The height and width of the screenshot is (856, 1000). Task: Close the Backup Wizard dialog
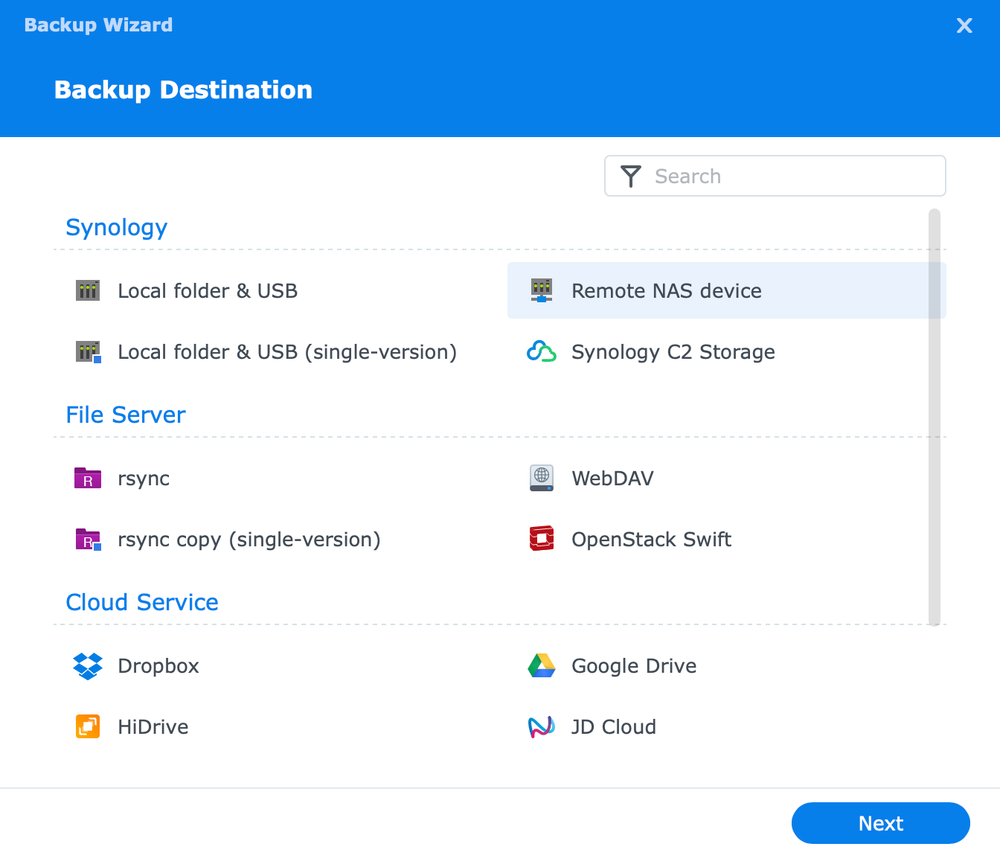964,25
